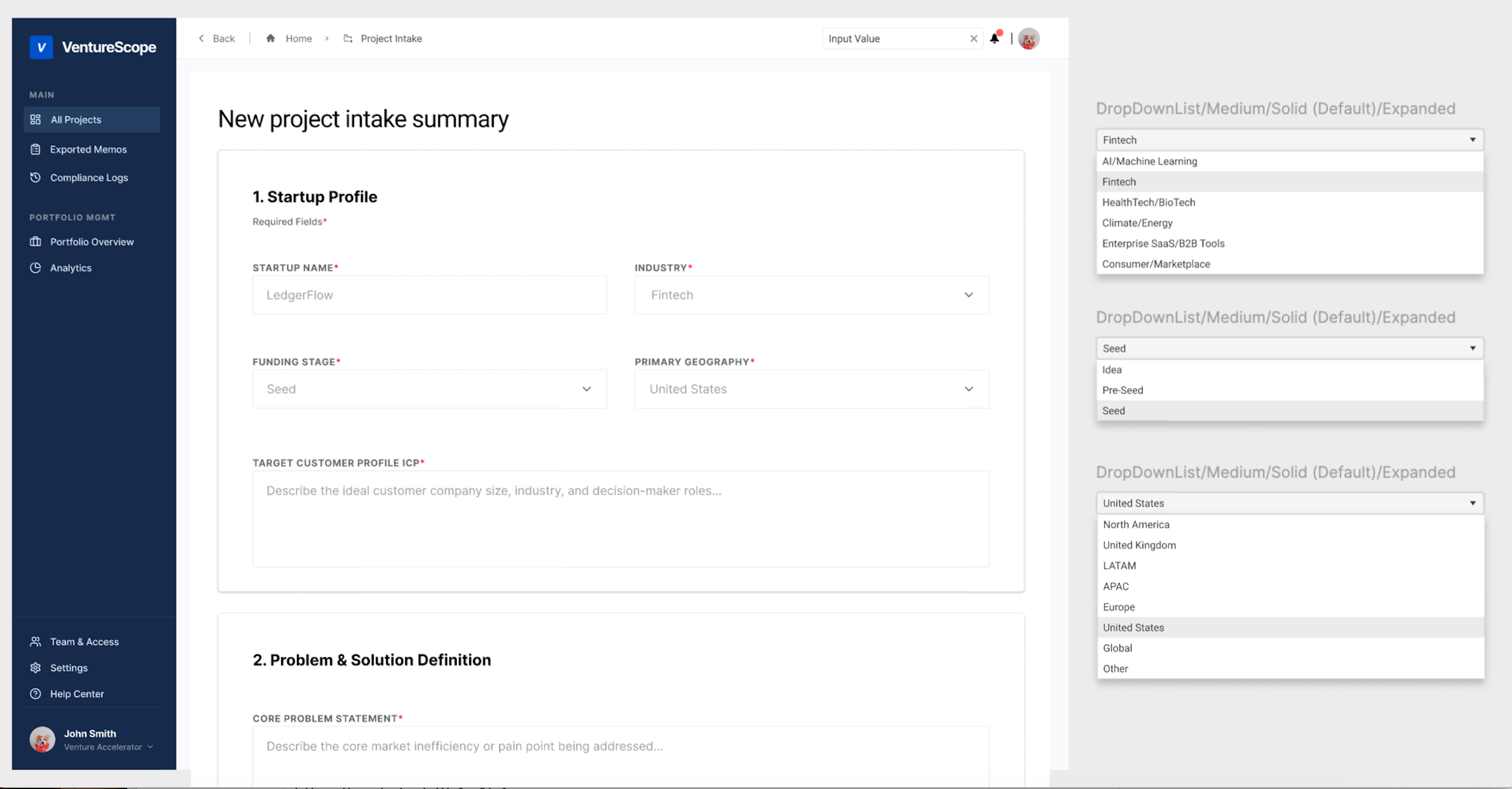Screen dimensions: 1512x789
Task: Click the VentureScope logo icon
Action: point(41,47)
